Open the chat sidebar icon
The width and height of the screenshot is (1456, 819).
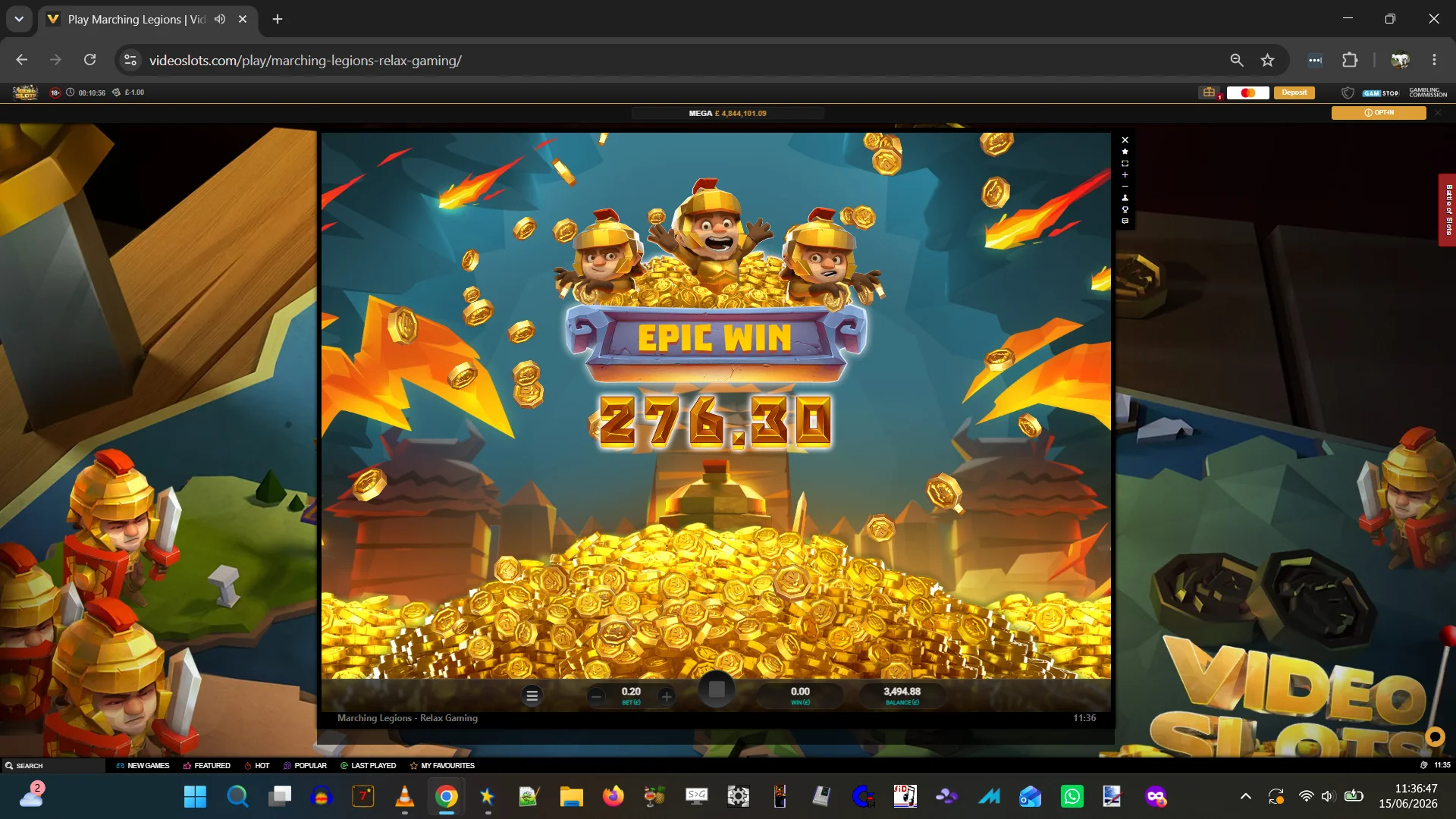pos(1125,221)
